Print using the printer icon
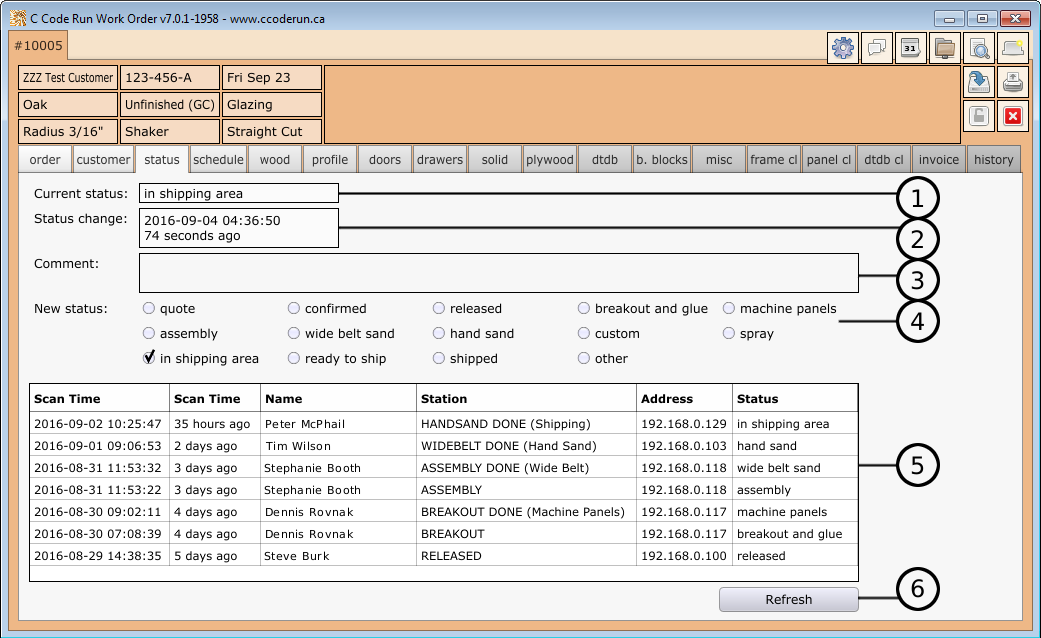 pos(1013,82)
